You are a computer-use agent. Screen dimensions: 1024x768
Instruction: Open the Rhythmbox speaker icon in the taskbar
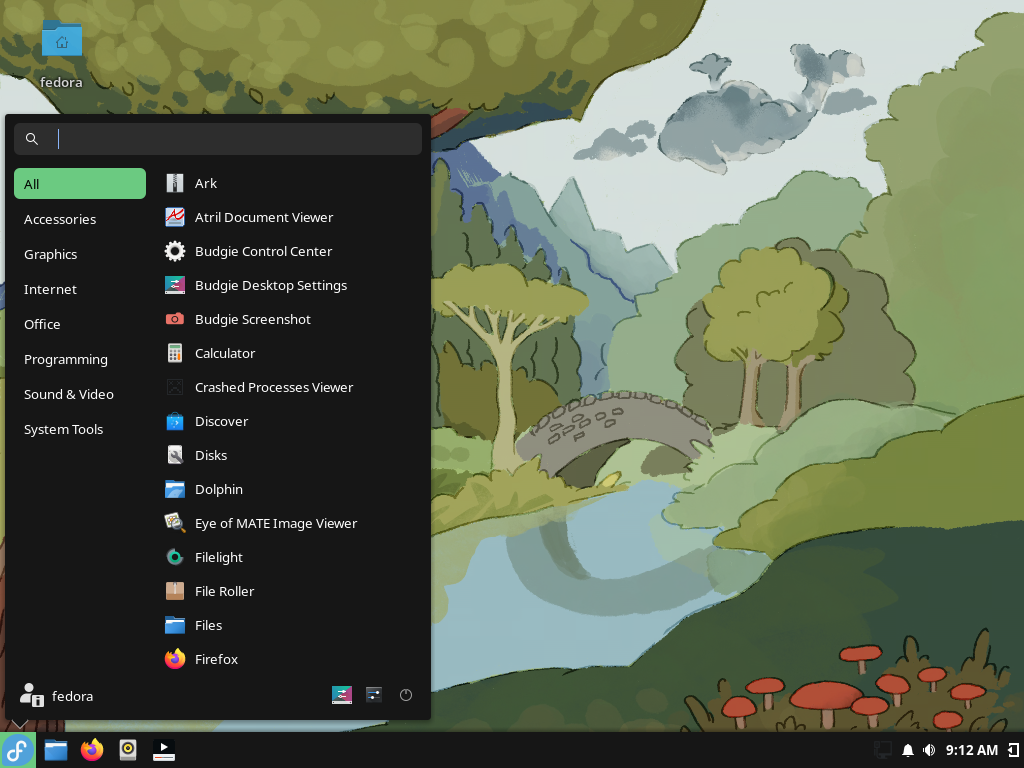(x=128, y=750)
